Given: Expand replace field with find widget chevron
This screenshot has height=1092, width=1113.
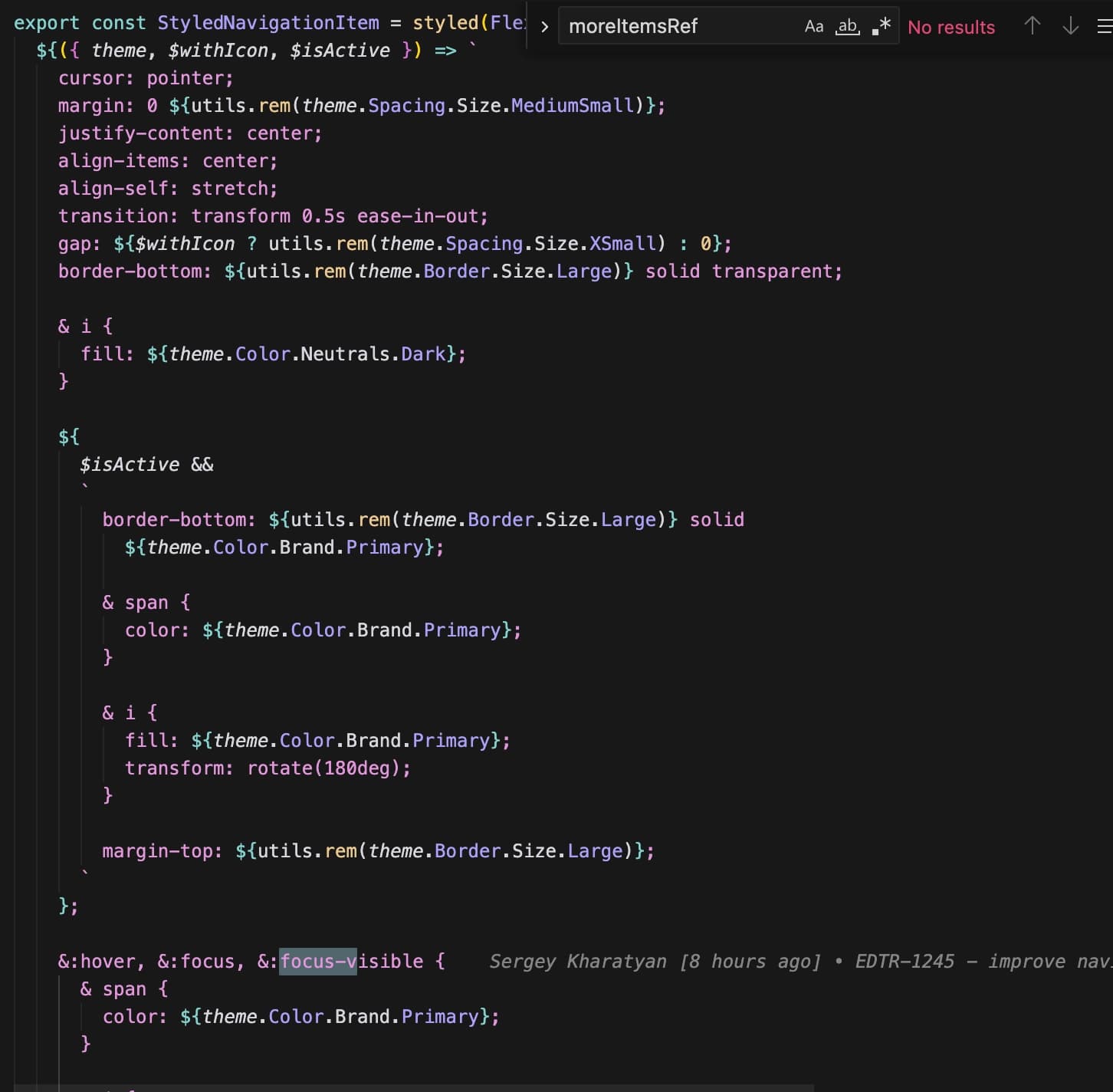Looking at the screenshot, I should coord(544,27).
